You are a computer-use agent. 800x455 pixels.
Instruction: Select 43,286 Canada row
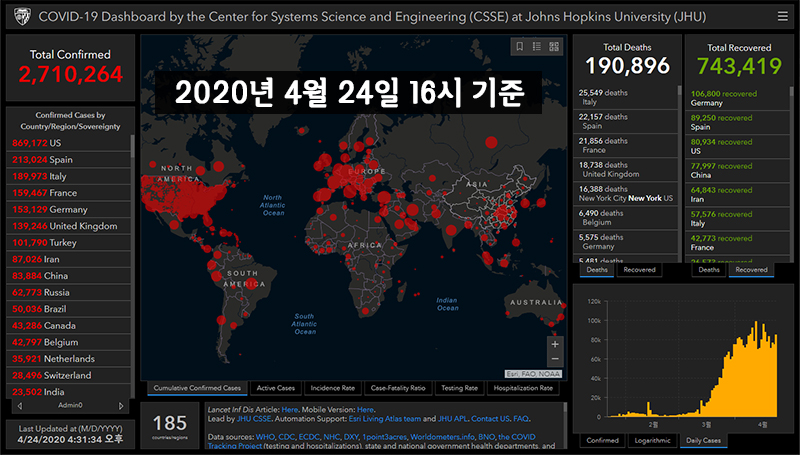tap(69, 325)
